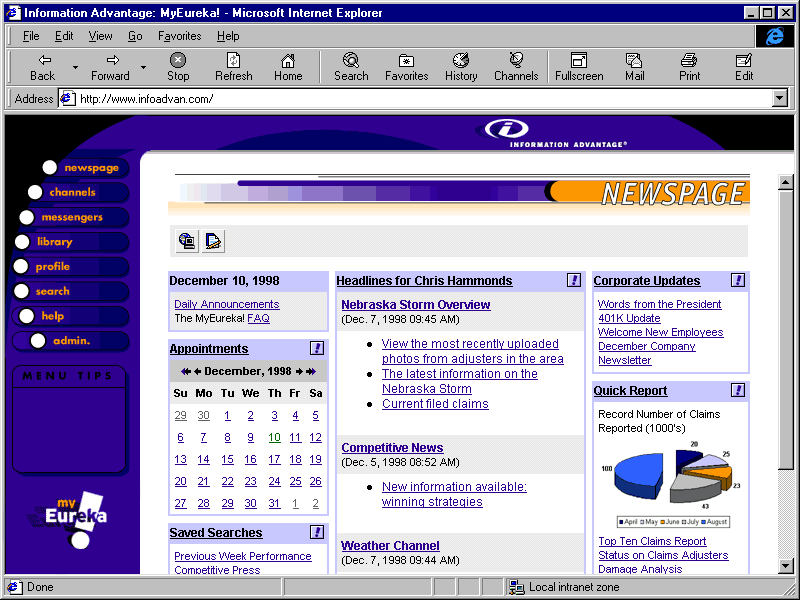Screen dimensions: 800x600
Task: Click the page scrollbar down arrow
Action: click(785, 566)
